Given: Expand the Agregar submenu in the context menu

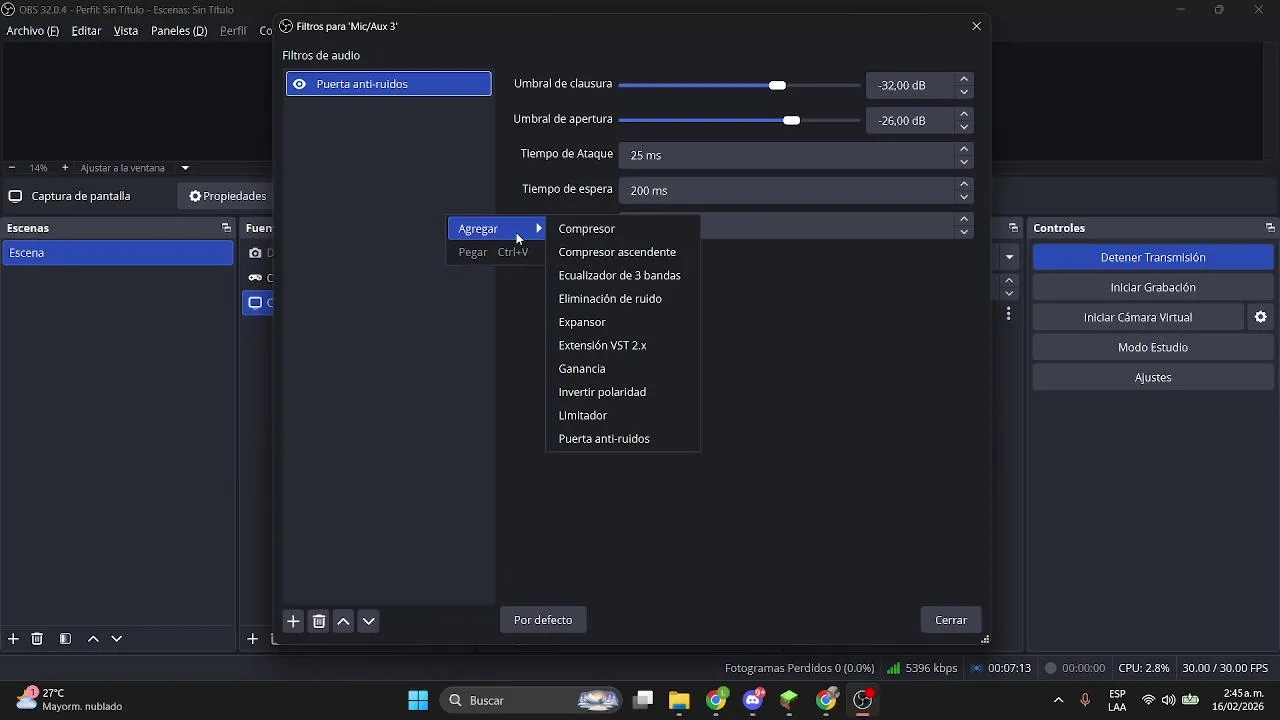Looking at the screenshot, I should [x=497, y=229].
